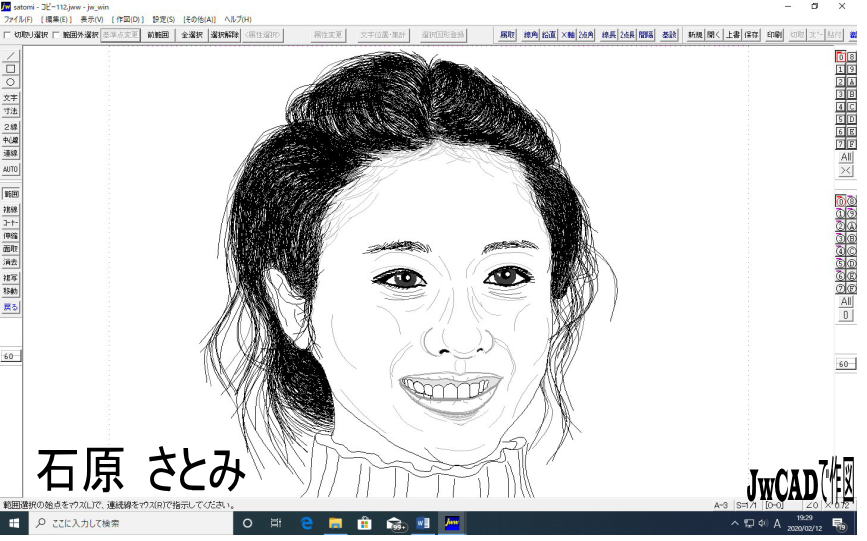Select the 中心線 center line tool
Screen dimensions: 867x541
[11, 140]
